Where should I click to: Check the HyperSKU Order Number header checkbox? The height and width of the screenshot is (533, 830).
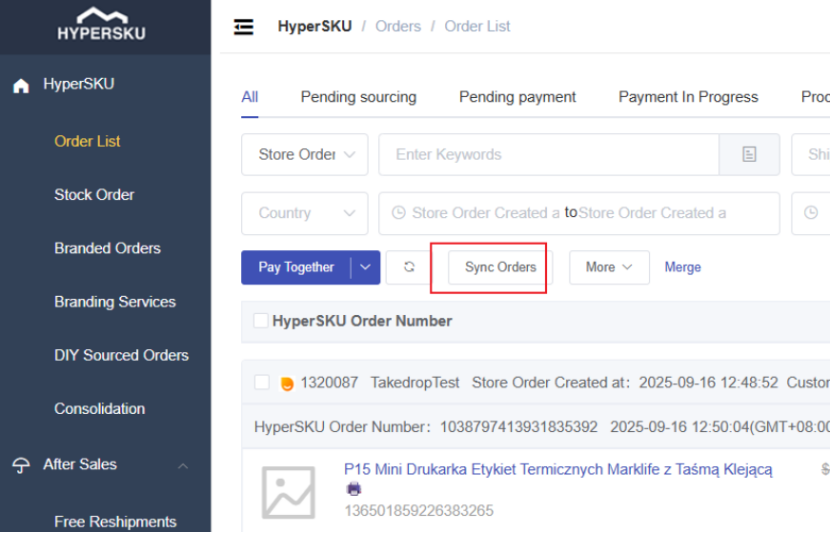point(261,321)
